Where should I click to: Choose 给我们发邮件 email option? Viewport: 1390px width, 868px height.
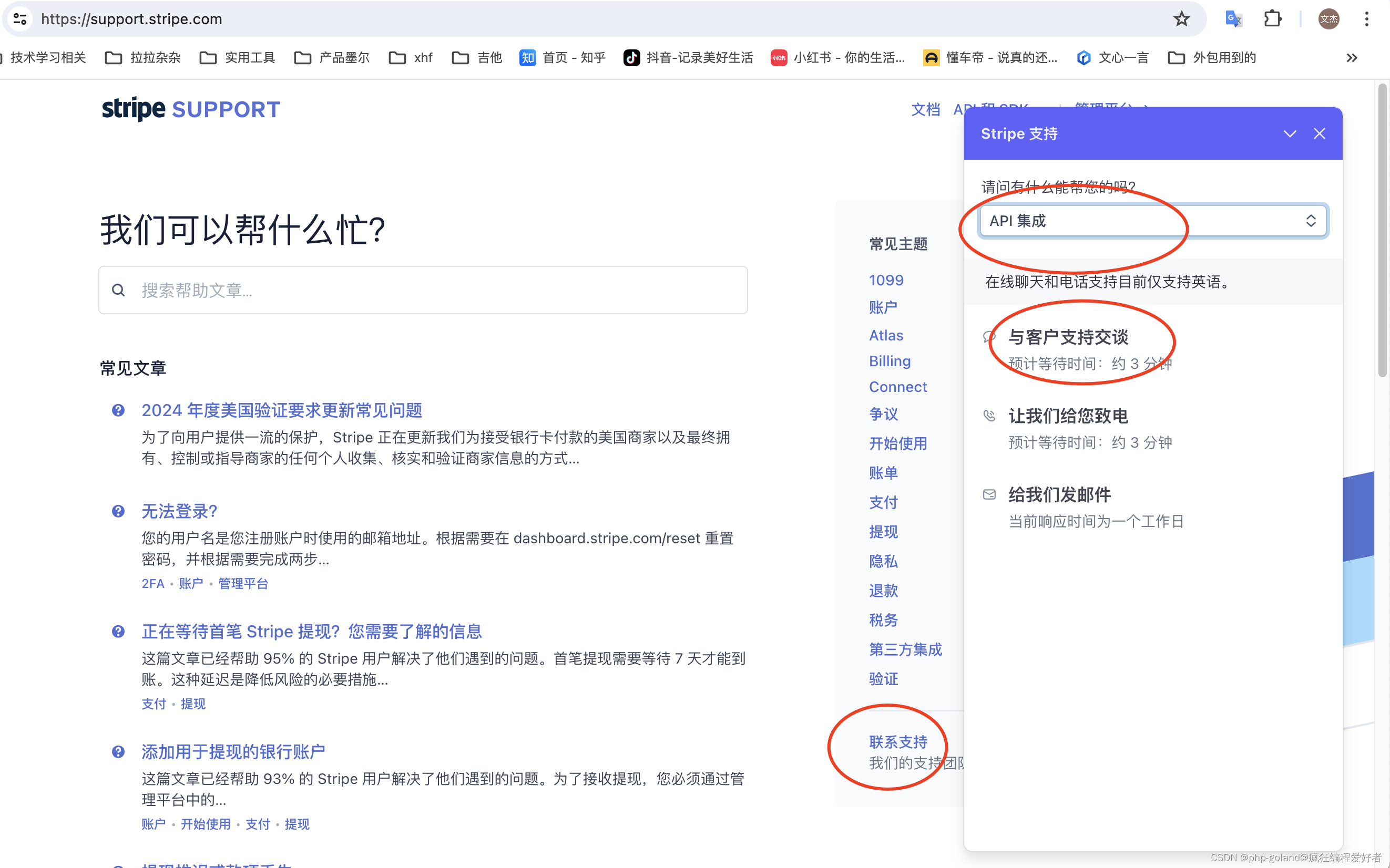(x=1059, y=494)
